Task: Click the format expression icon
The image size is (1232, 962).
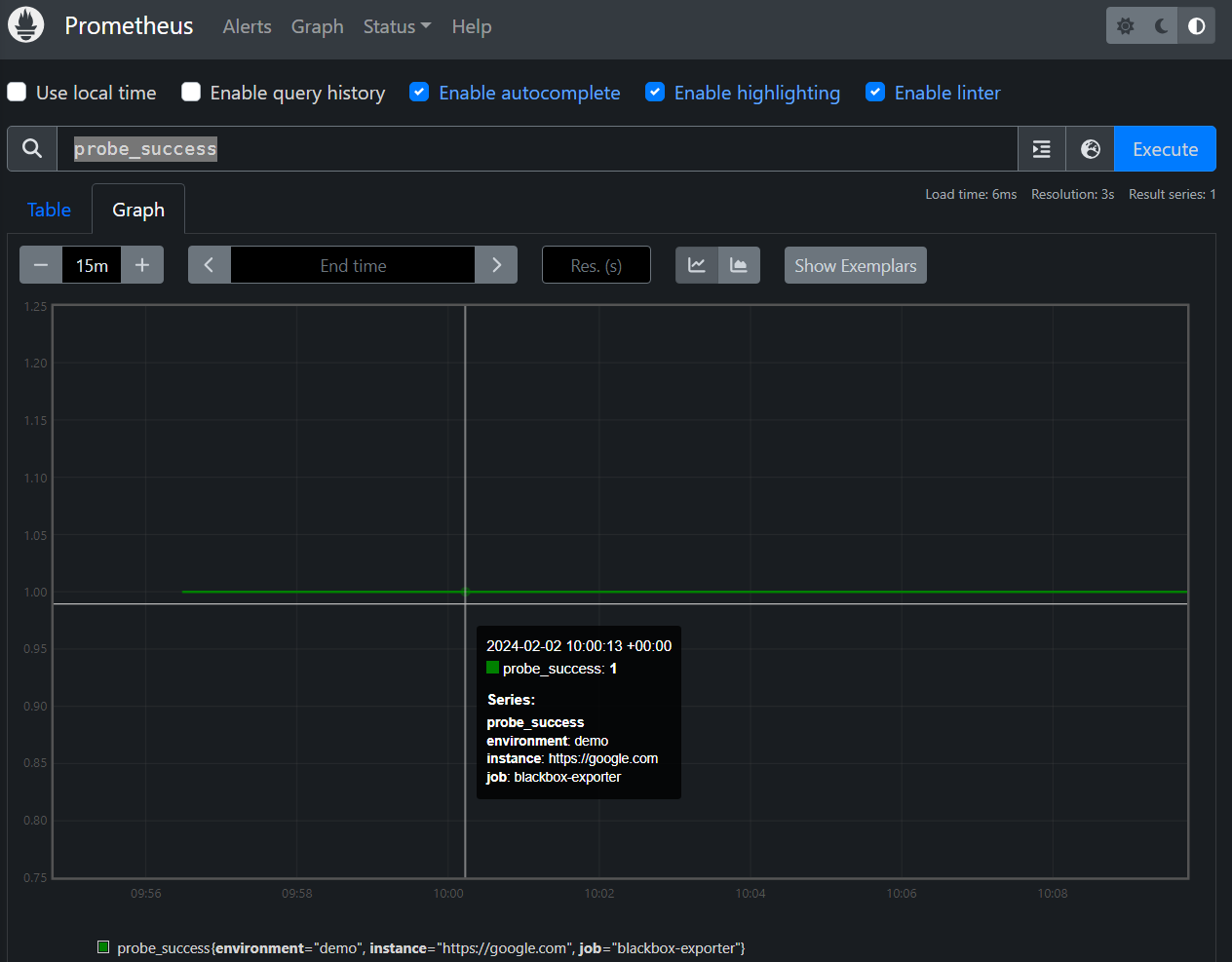Action: [1042, 149]
